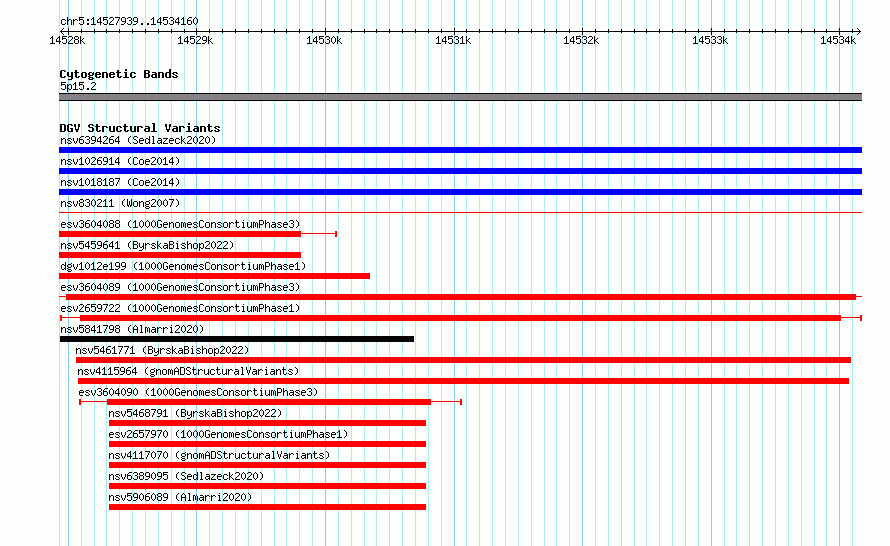Select the blue nsv1026914 variant bar

point(460,171)
